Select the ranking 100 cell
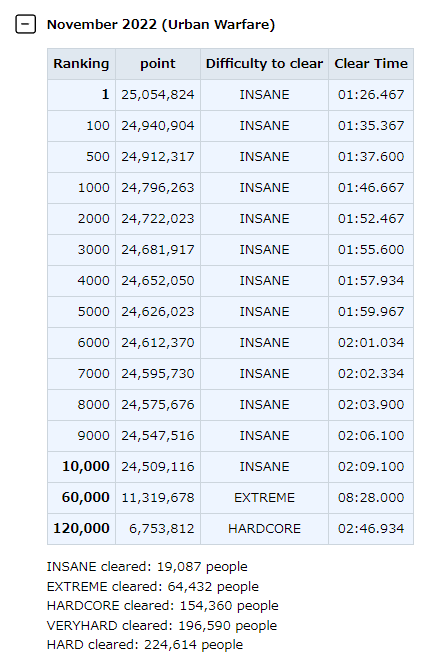This screenshot has width=427, height=664. pyautogui.click(x=81, y=126)
